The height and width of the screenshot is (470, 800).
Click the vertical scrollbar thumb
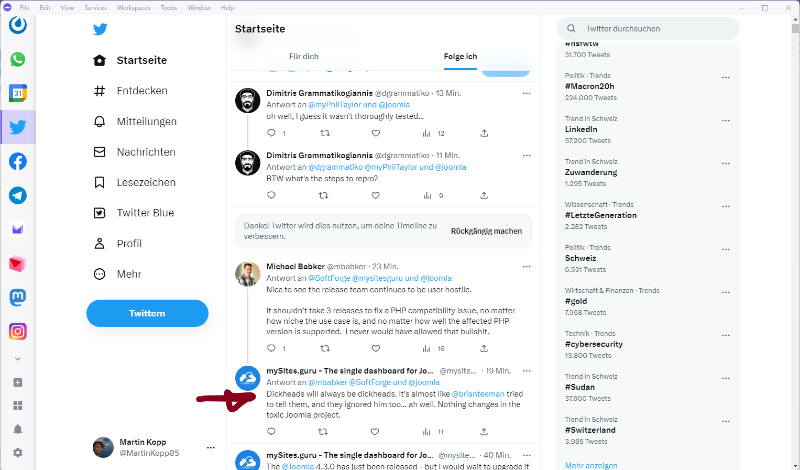795,28
